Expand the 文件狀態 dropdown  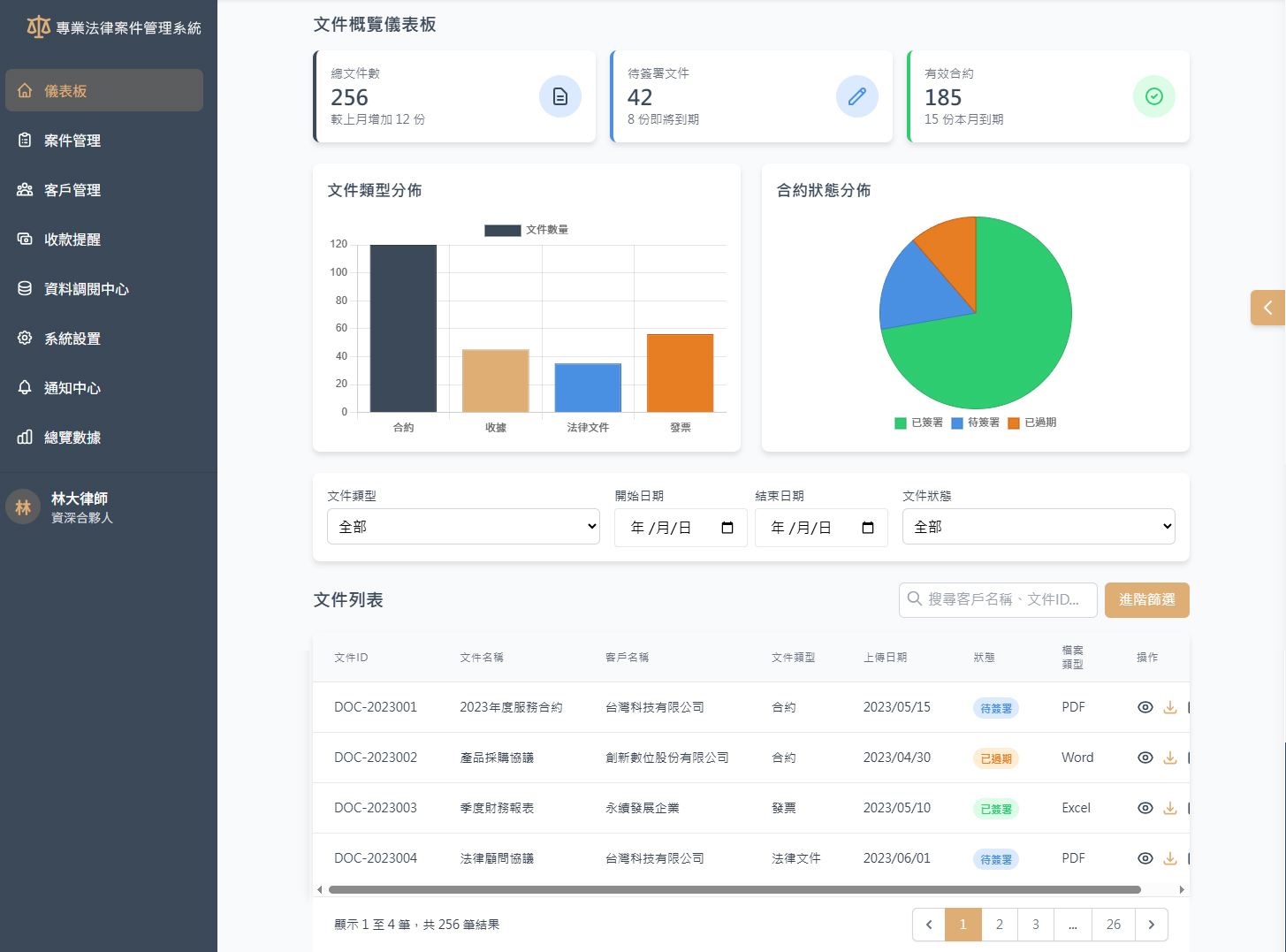1038,527
